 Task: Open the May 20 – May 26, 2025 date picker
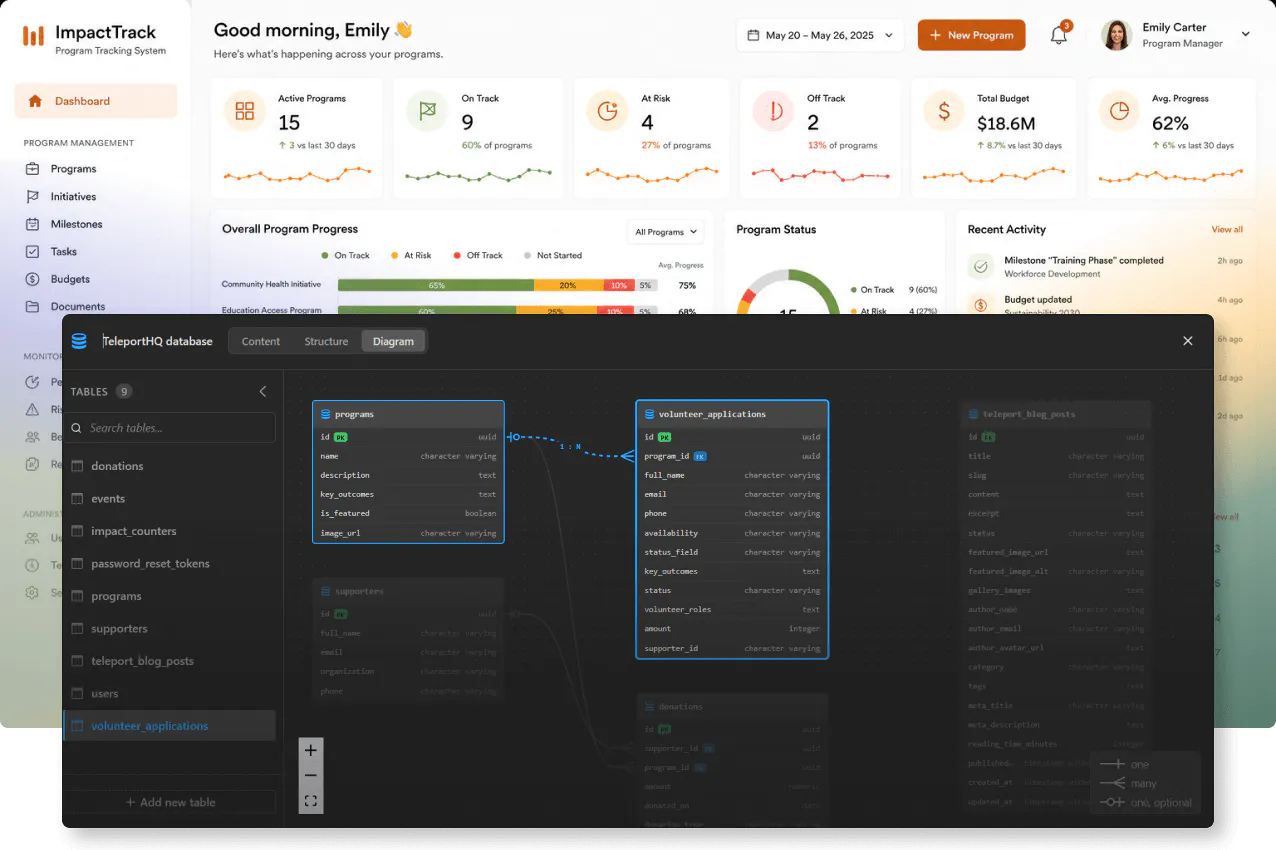coord(820,35)
